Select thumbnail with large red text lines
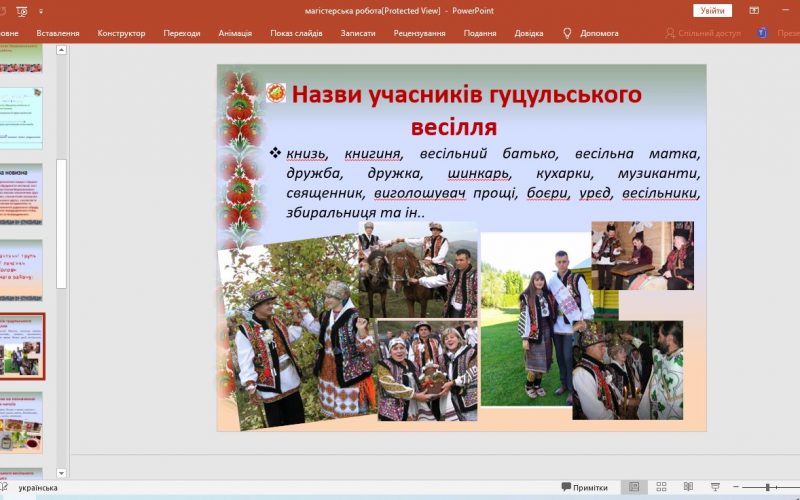800x500 pixels. pos(21,270)
